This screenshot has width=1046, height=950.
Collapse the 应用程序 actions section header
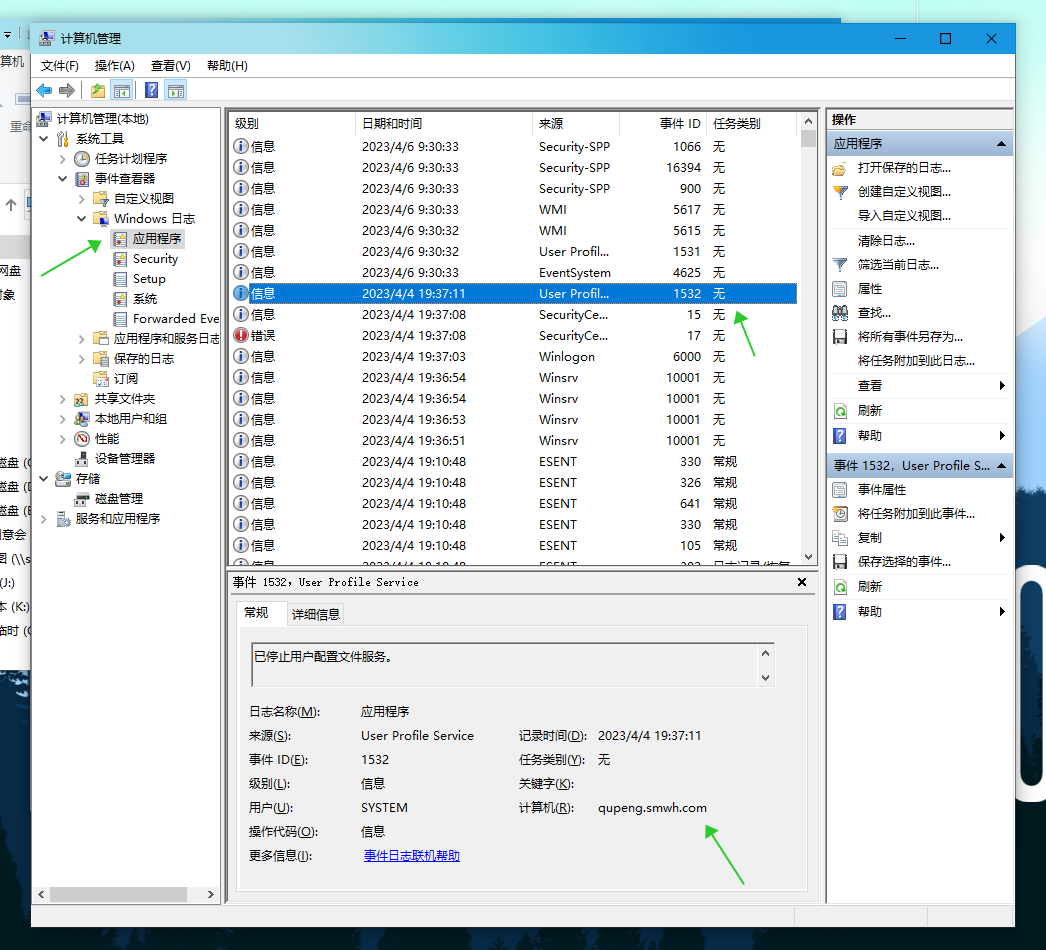coord(1000,144)
